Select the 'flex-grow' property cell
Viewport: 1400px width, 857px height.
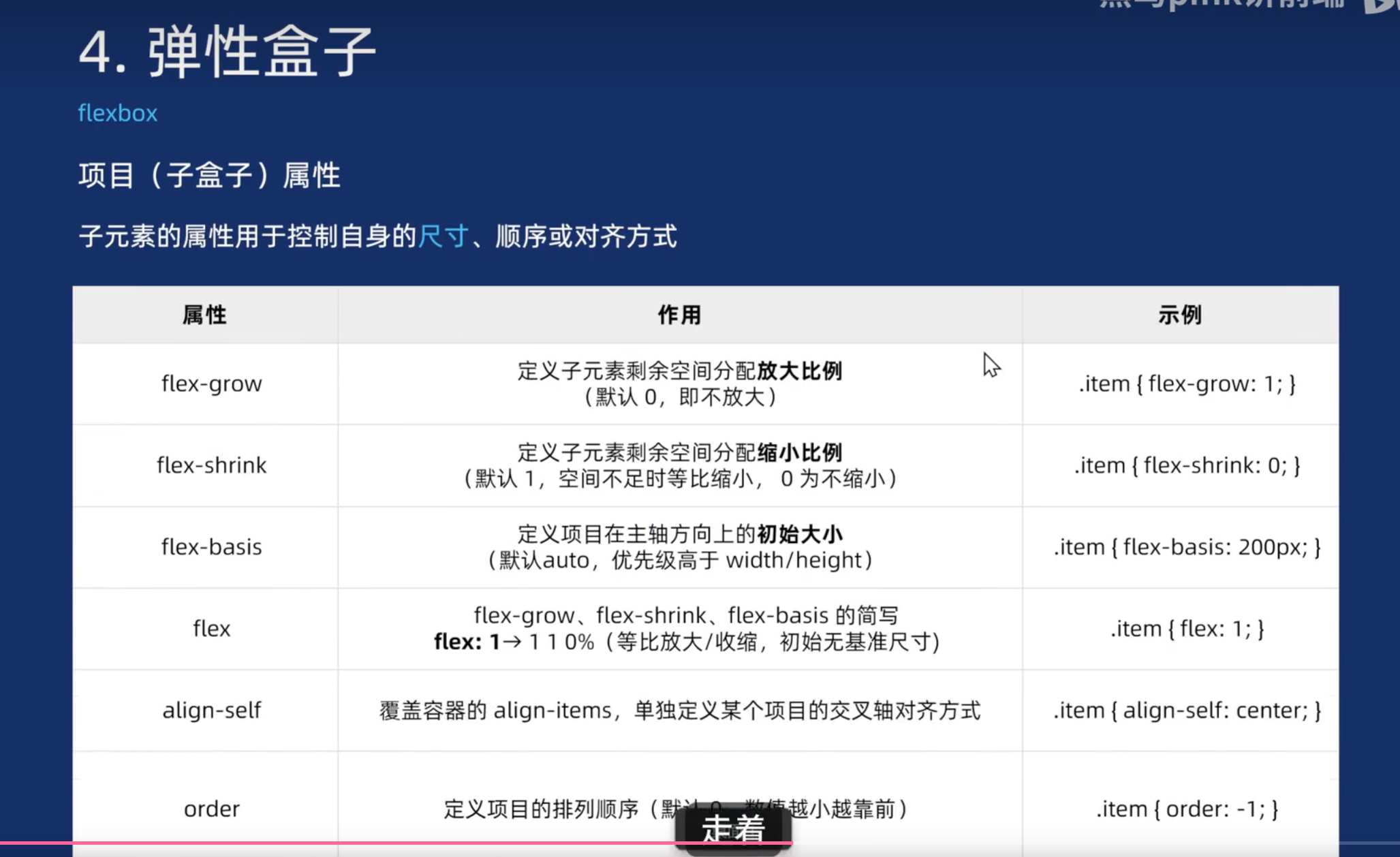[x=211, y=384]
